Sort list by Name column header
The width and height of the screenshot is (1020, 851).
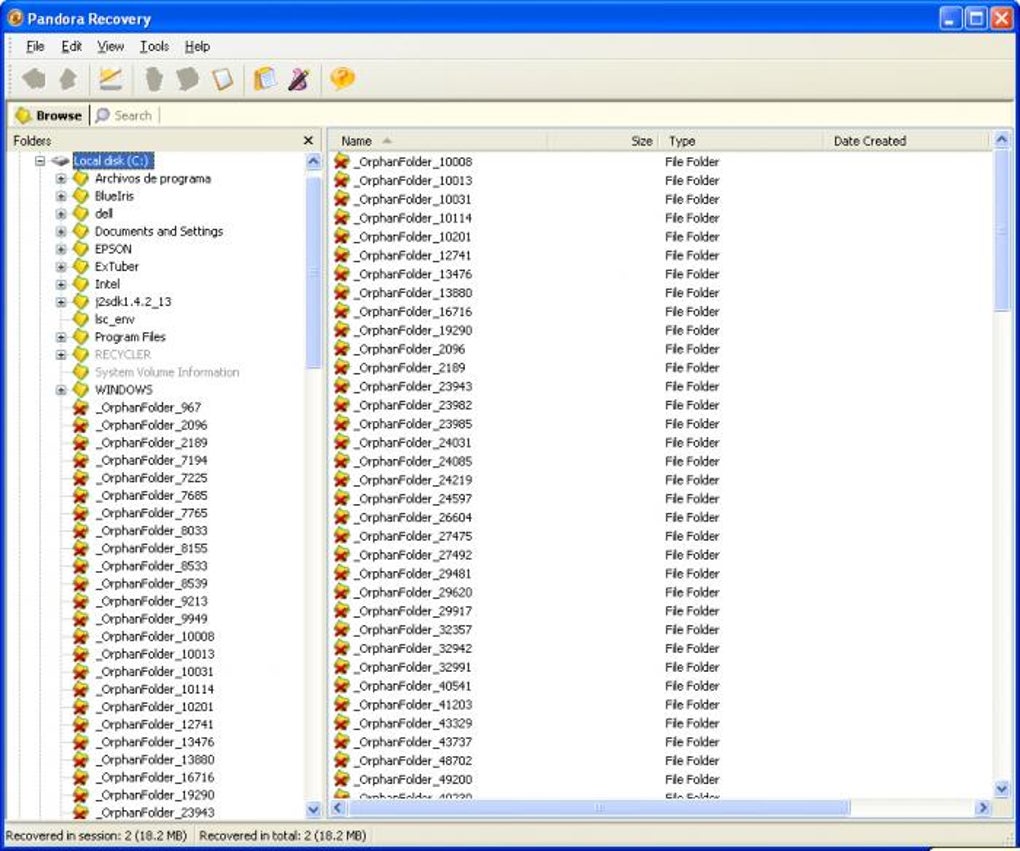coord(439,141)
